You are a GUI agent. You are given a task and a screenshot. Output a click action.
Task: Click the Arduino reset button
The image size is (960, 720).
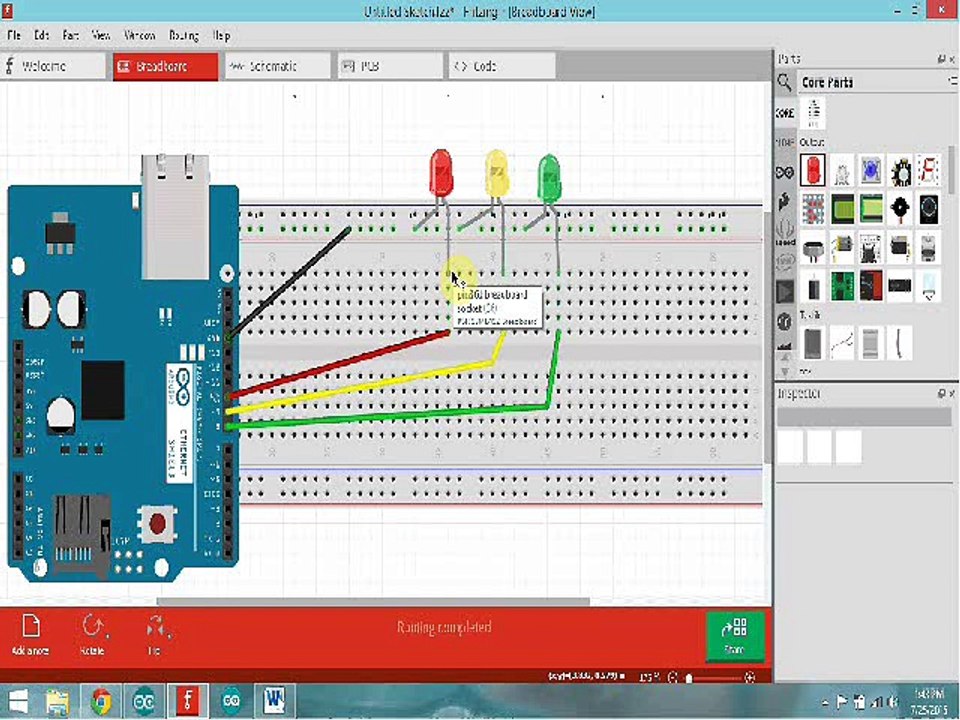pyautogui.click(x=157, y=523)
